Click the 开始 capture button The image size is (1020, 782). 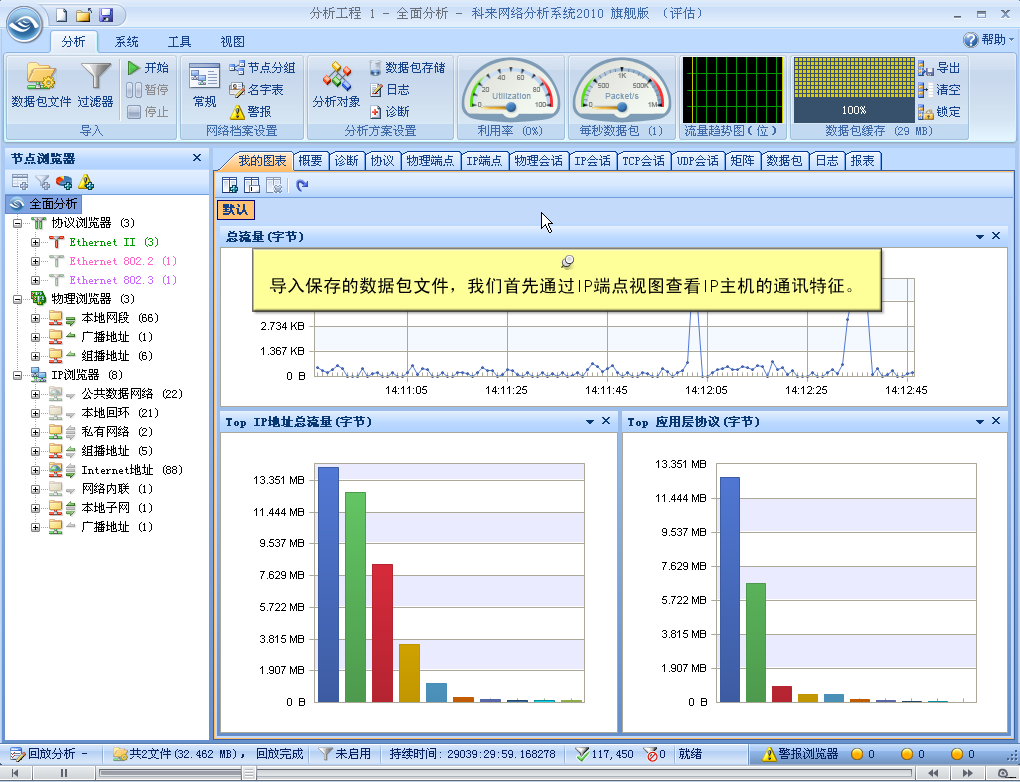(148, 68)
